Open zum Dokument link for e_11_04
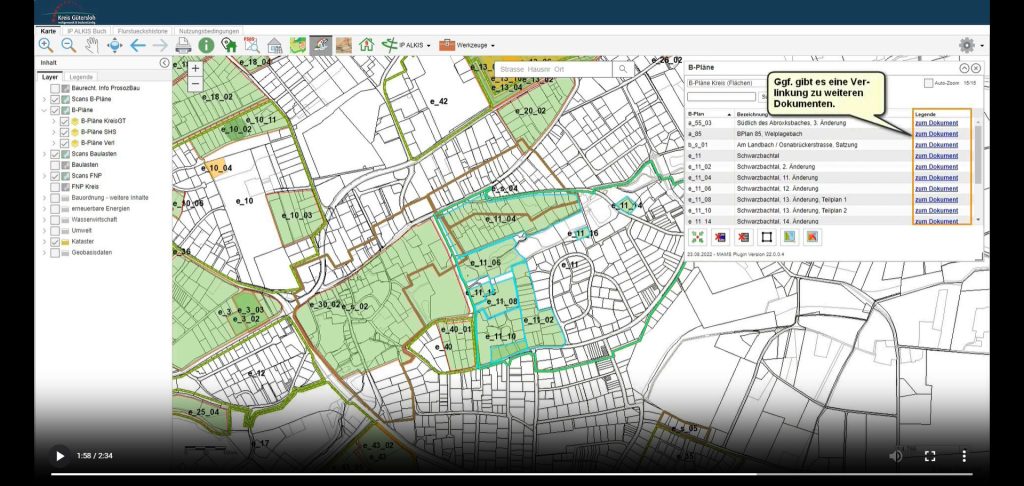 (x=936, y=178)
